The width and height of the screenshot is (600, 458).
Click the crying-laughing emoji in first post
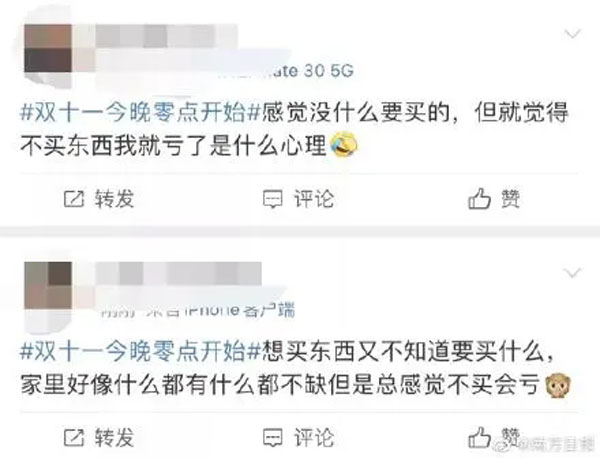click(x=343, y=145)
